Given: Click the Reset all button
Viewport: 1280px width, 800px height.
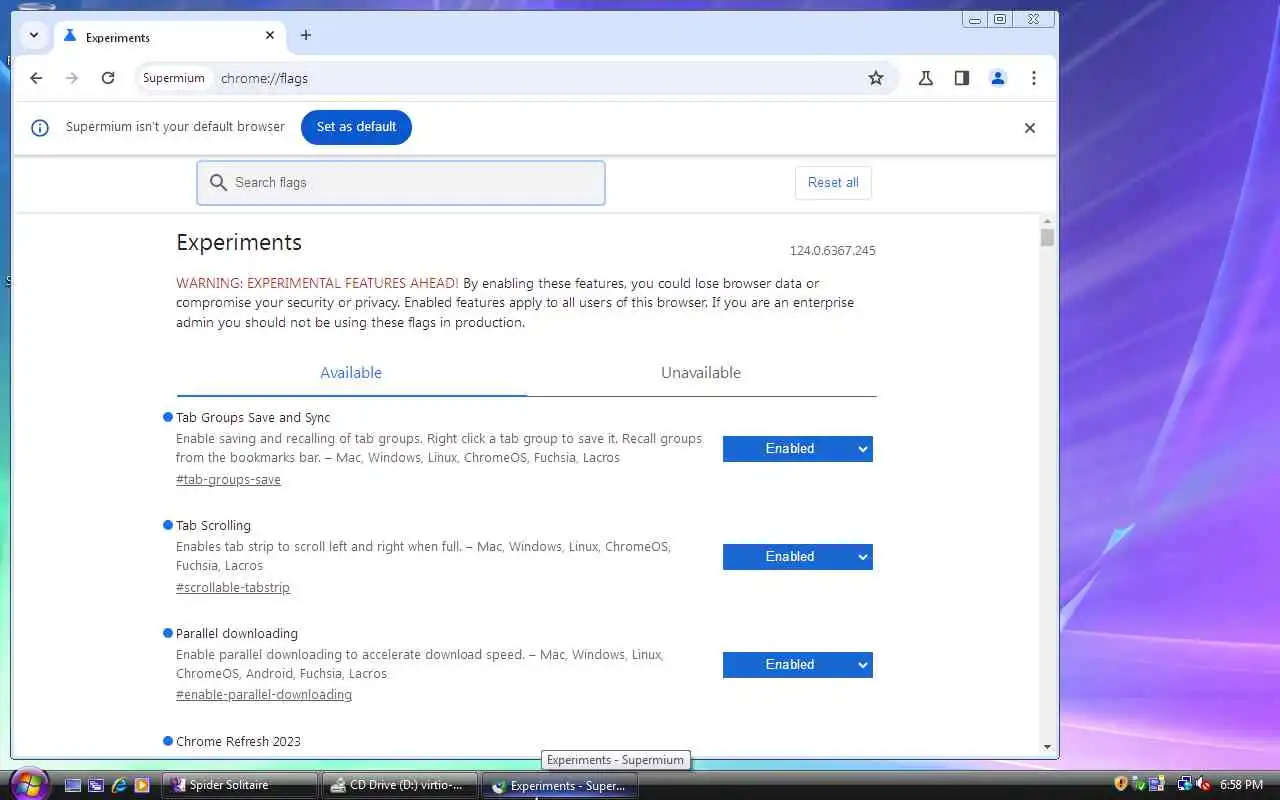Looking at the screenshot, I should coord(833,183).
